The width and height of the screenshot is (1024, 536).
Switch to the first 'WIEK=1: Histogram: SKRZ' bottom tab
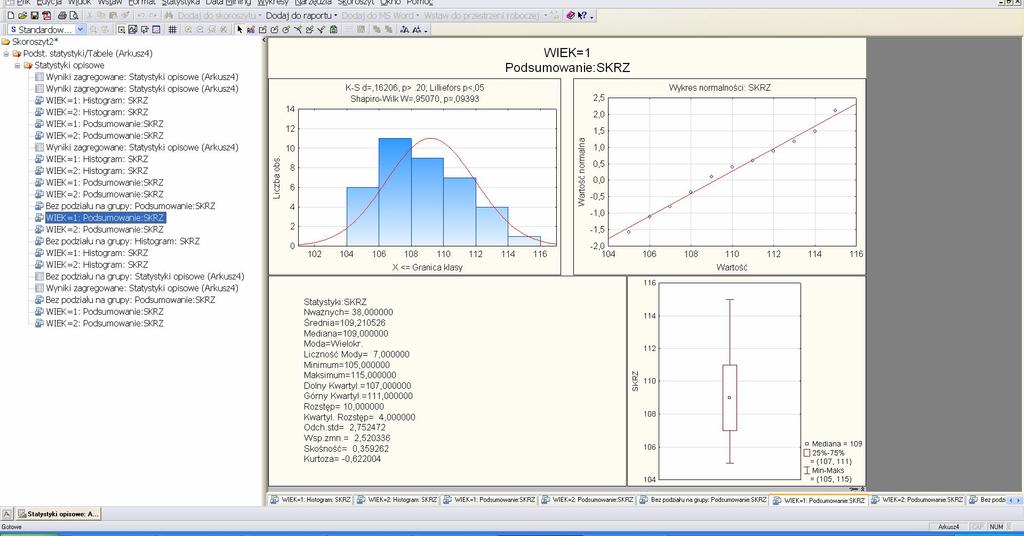coord(311,500)
